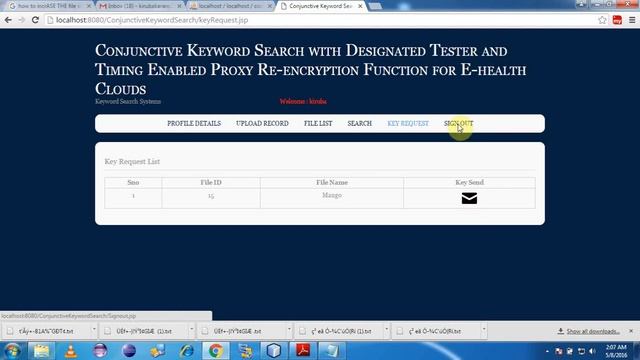Open the fifth downloaded txt file
This screenshot has width=640, height=360.
436,331
